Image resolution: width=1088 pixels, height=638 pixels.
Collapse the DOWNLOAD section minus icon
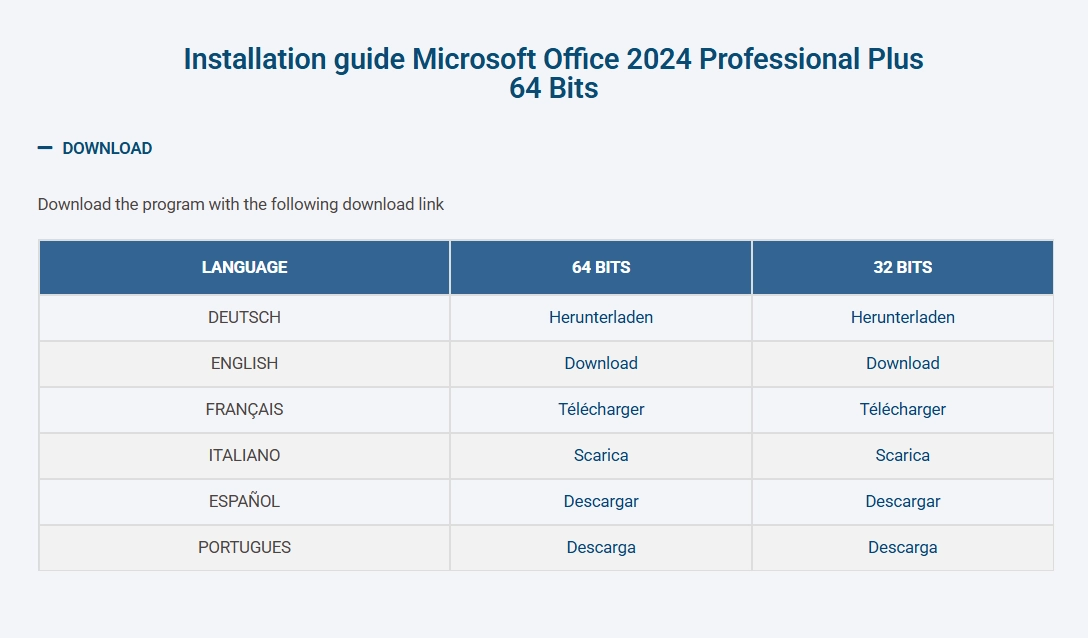pyautogui.click(x=45, y=148)
